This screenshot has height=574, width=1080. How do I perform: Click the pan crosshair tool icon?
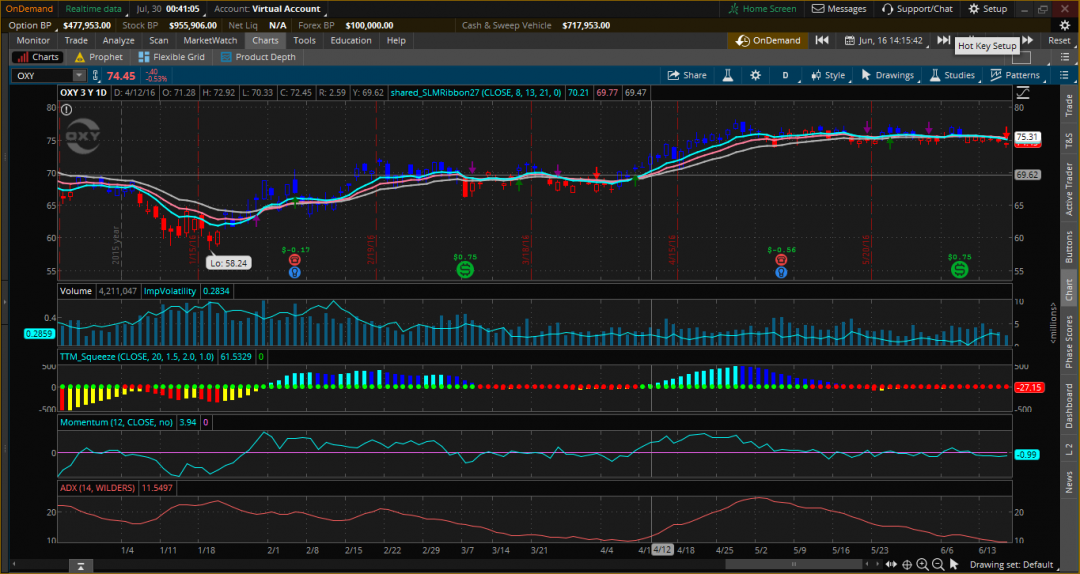pos(907,564)
